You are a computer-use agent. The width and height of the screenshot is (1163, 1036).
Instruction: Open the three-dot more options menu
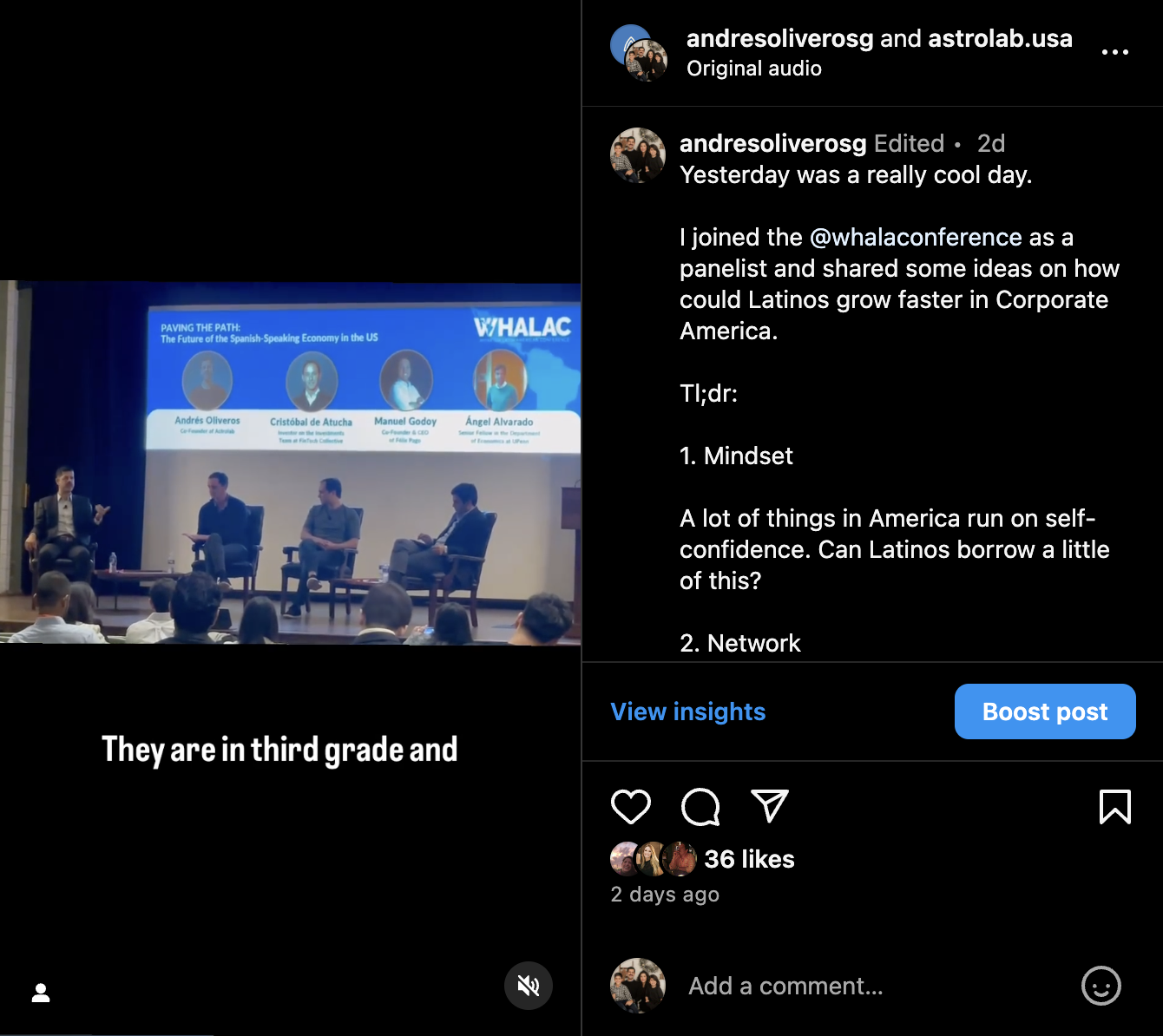pos(1115,52)
